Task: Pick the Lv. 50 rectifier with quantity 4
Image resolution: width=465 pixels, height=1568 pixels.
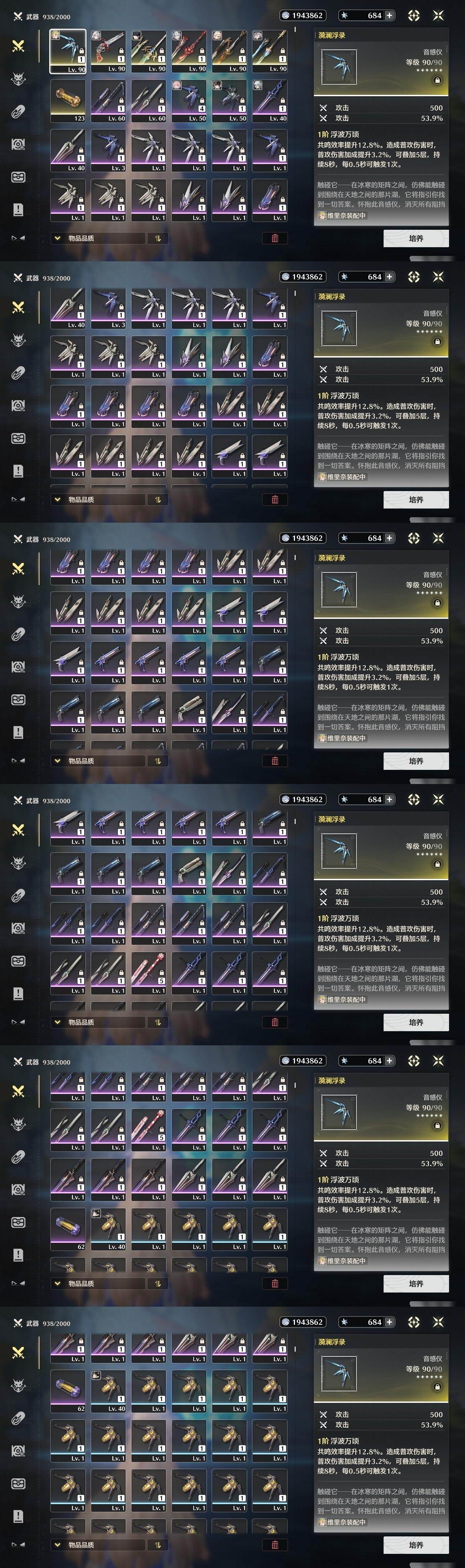Action: pyautogui.click(x=189, y=101)
